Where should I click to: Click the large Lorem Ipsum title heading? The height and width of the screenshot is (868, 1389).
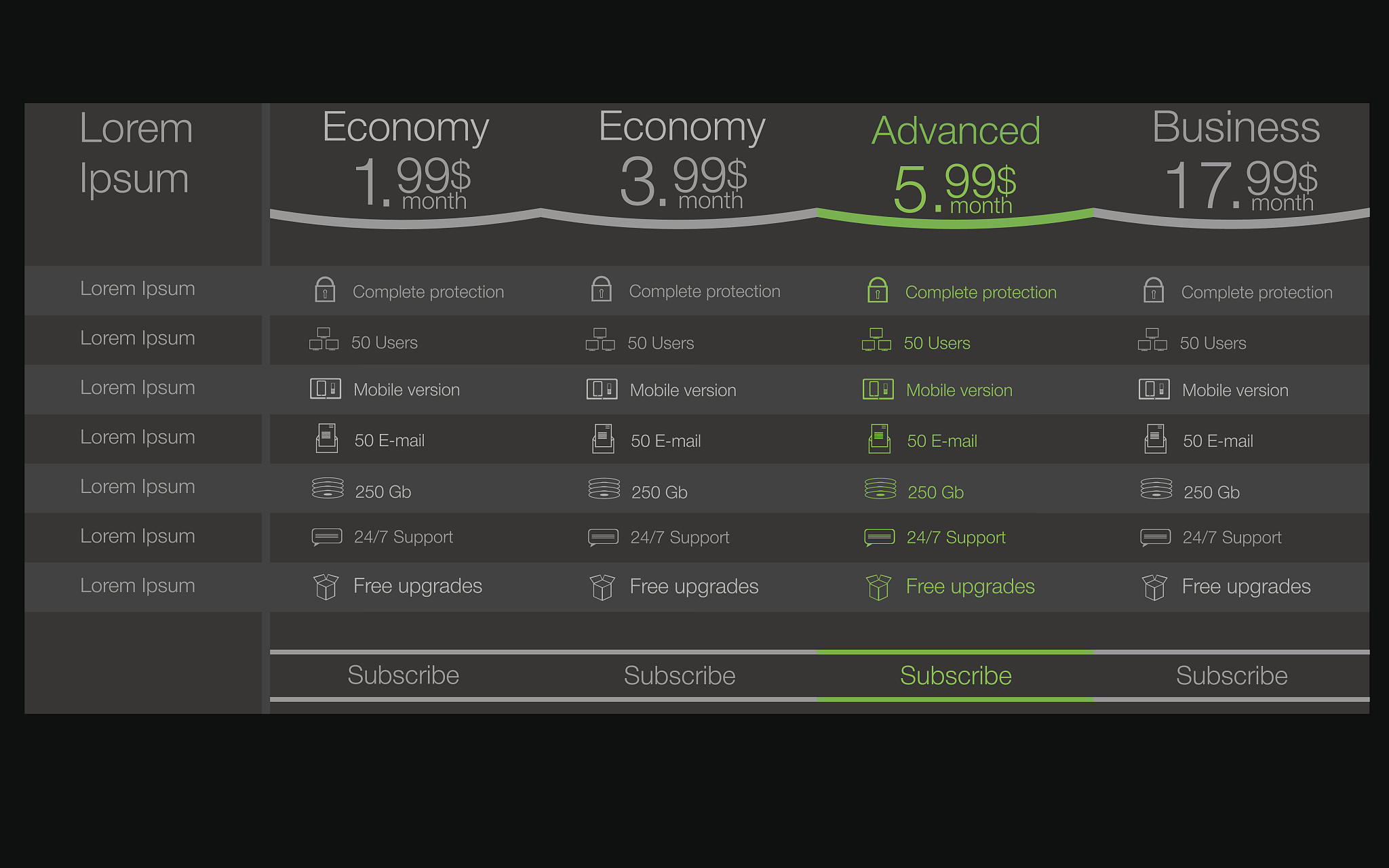tap(136, 153)
